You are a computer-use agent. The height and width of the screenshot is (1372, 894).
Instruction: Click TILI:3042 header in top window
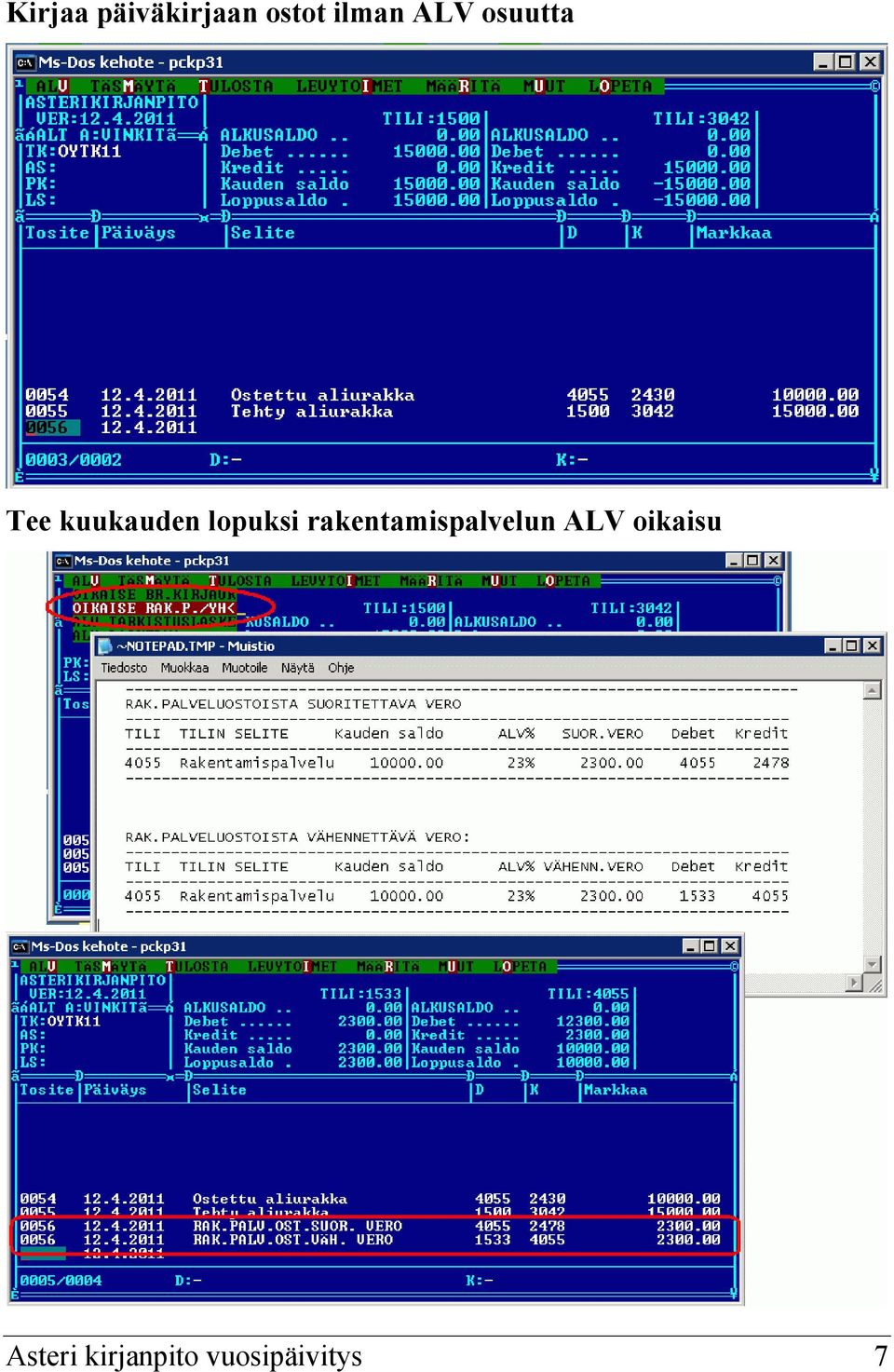(x=701, y=118)
